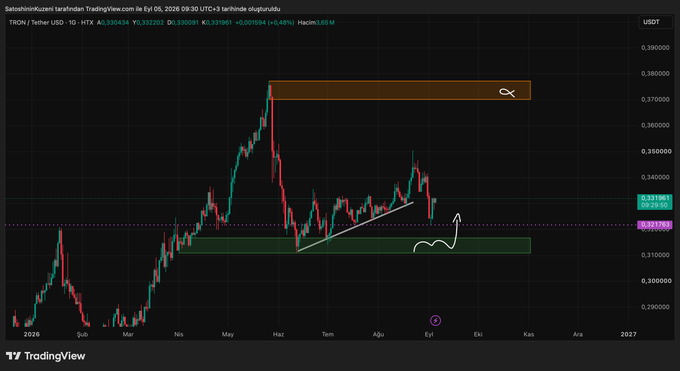
Task: Click the Şub month label on time axis
Action: point(82,335)
